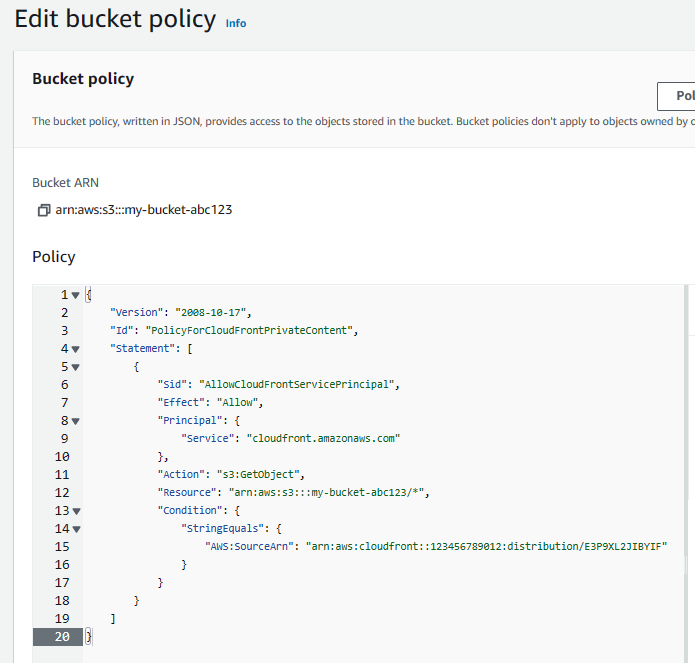Collapse the Statement array fold on line 4
The height and width of the screenshot is (663, 695).
click(x=76, y=349)
